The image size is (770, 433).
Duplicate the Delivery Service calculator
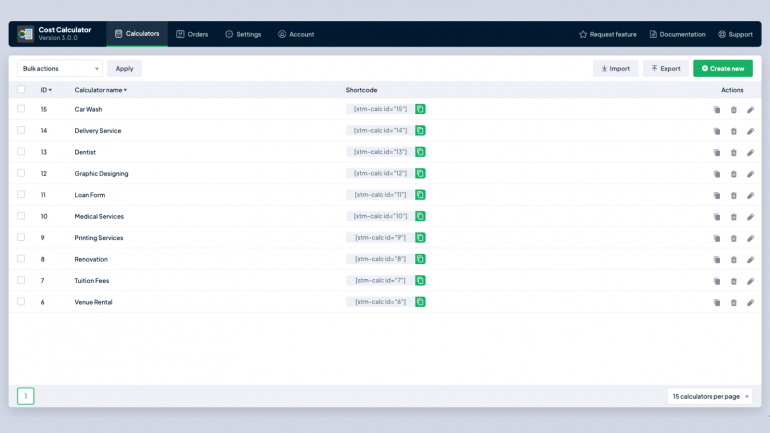(717, 131)
